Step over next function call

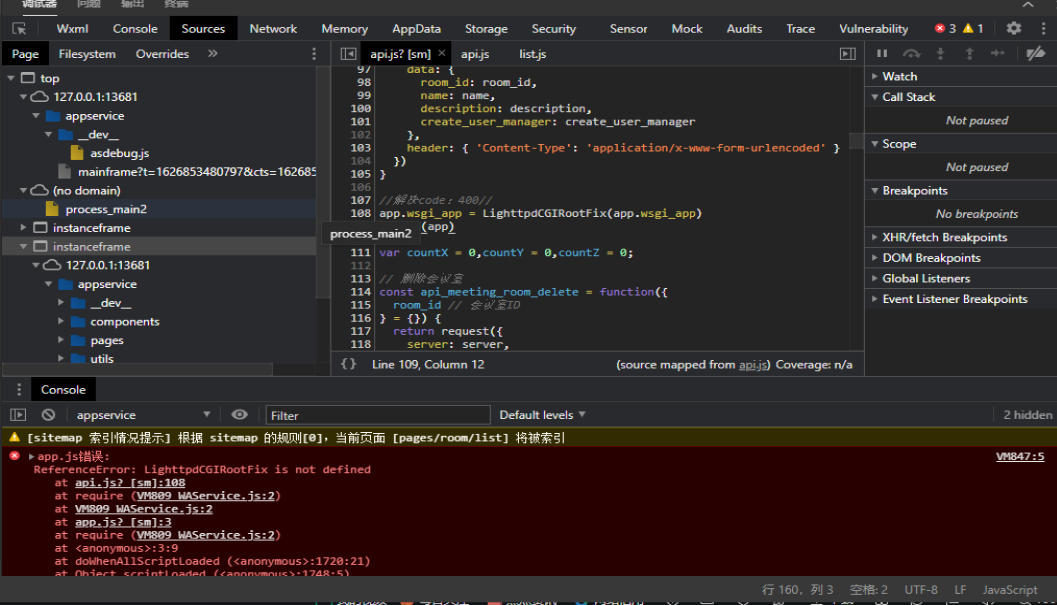tap(911, 53)
